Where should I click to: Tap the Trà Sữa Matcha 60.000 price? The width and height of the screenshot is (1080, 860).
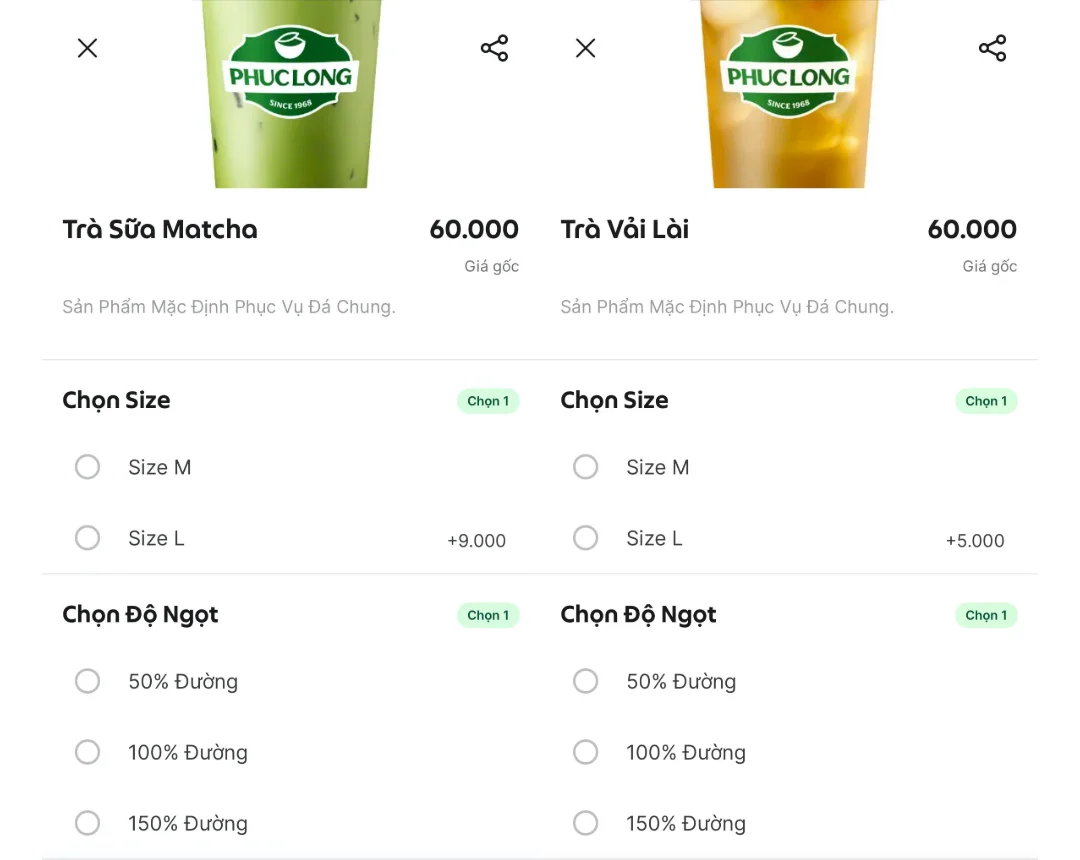(x=474, y=229)
